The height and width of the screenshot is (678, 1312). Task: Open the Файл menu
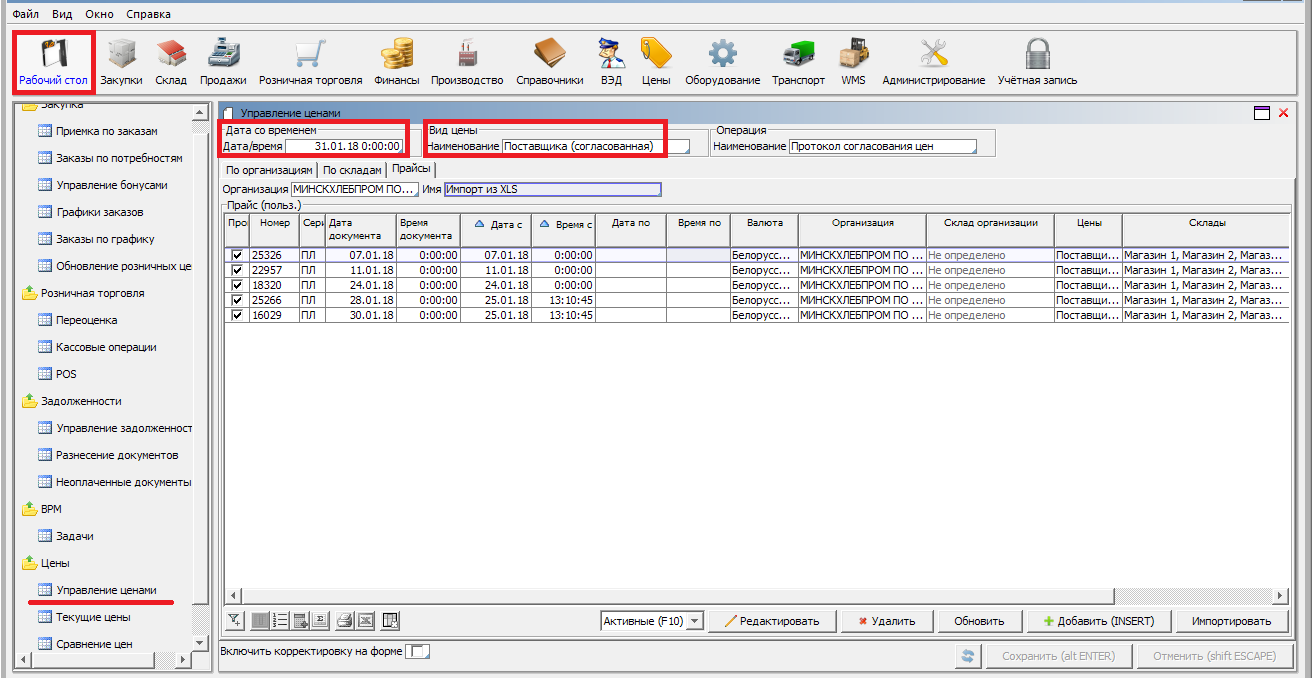[26, 14]
